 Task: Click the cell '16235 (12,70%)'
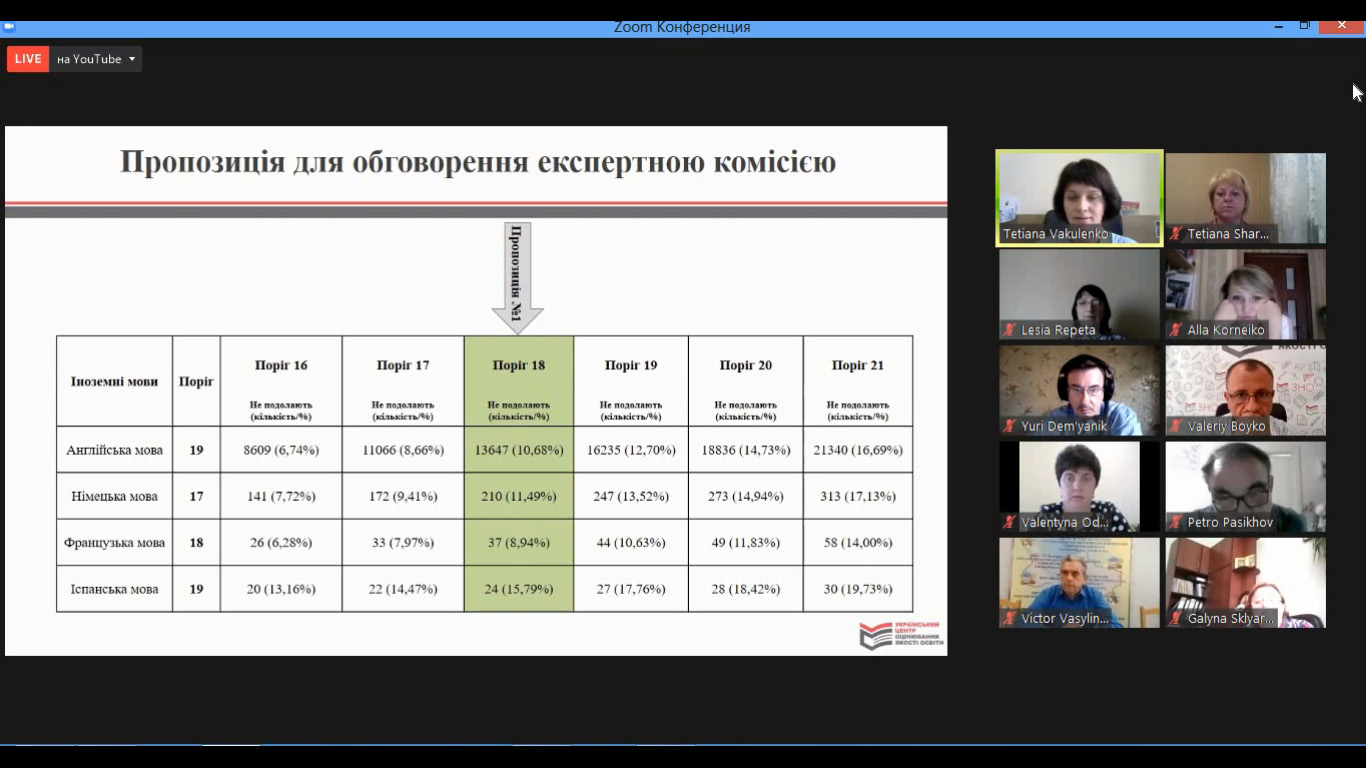pos(631,450)
